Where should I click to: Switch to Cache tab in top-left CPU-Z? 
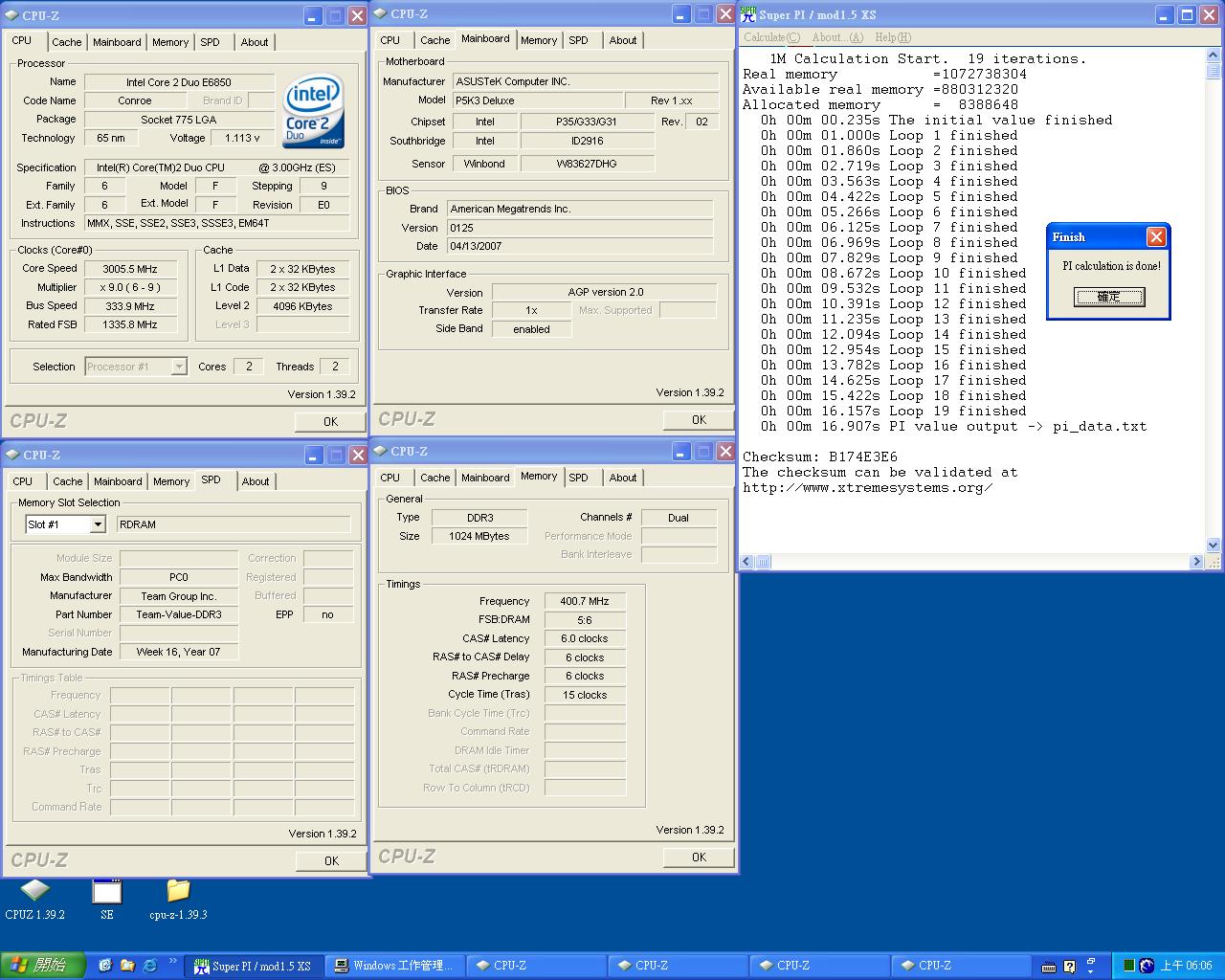66,42
